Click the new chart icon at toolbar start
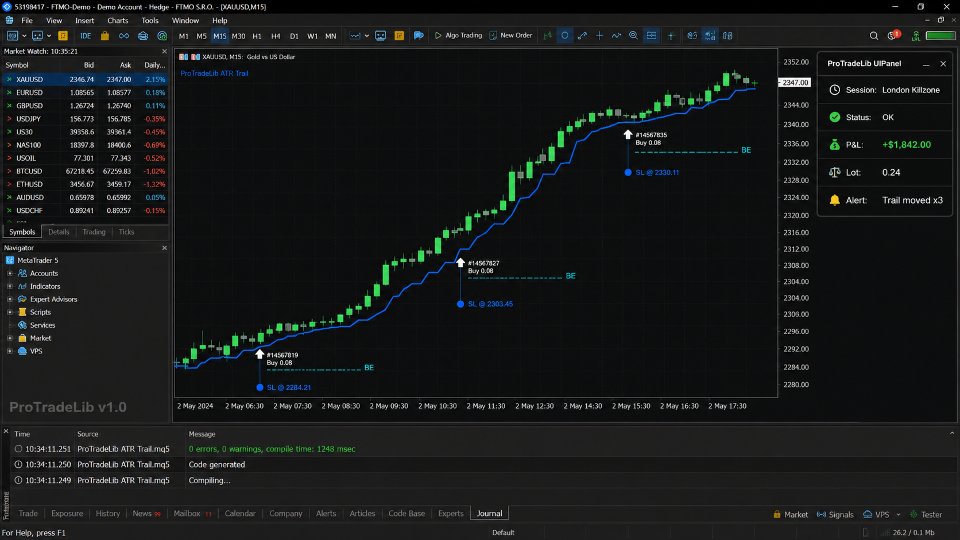The image size is (960, 540). point(12,36)
